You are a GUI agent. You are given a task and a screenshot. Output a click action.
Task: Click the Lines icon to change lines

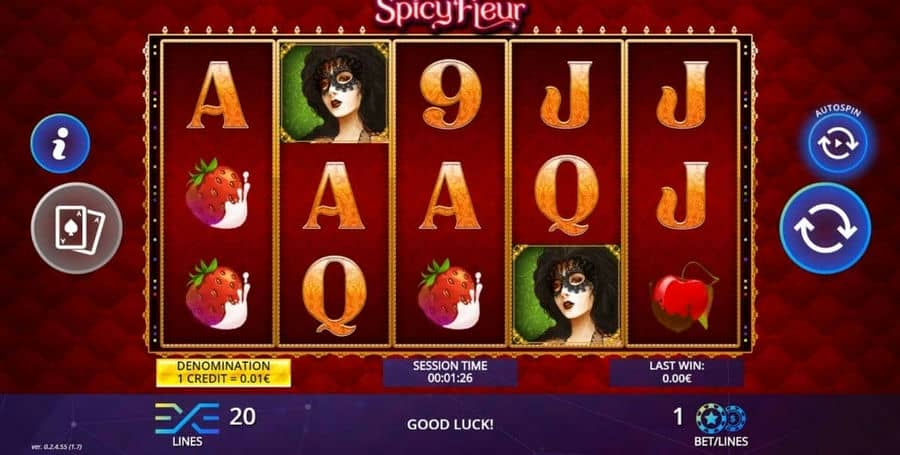click(187, 418)
